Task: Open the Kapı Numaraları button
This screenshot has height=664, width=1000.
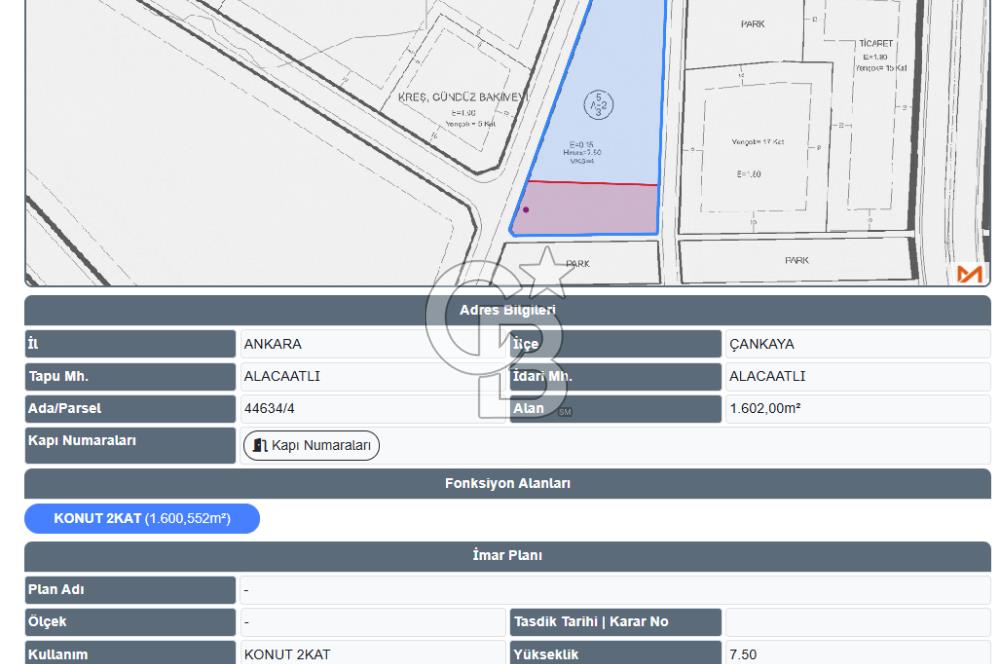Action: 312,445
